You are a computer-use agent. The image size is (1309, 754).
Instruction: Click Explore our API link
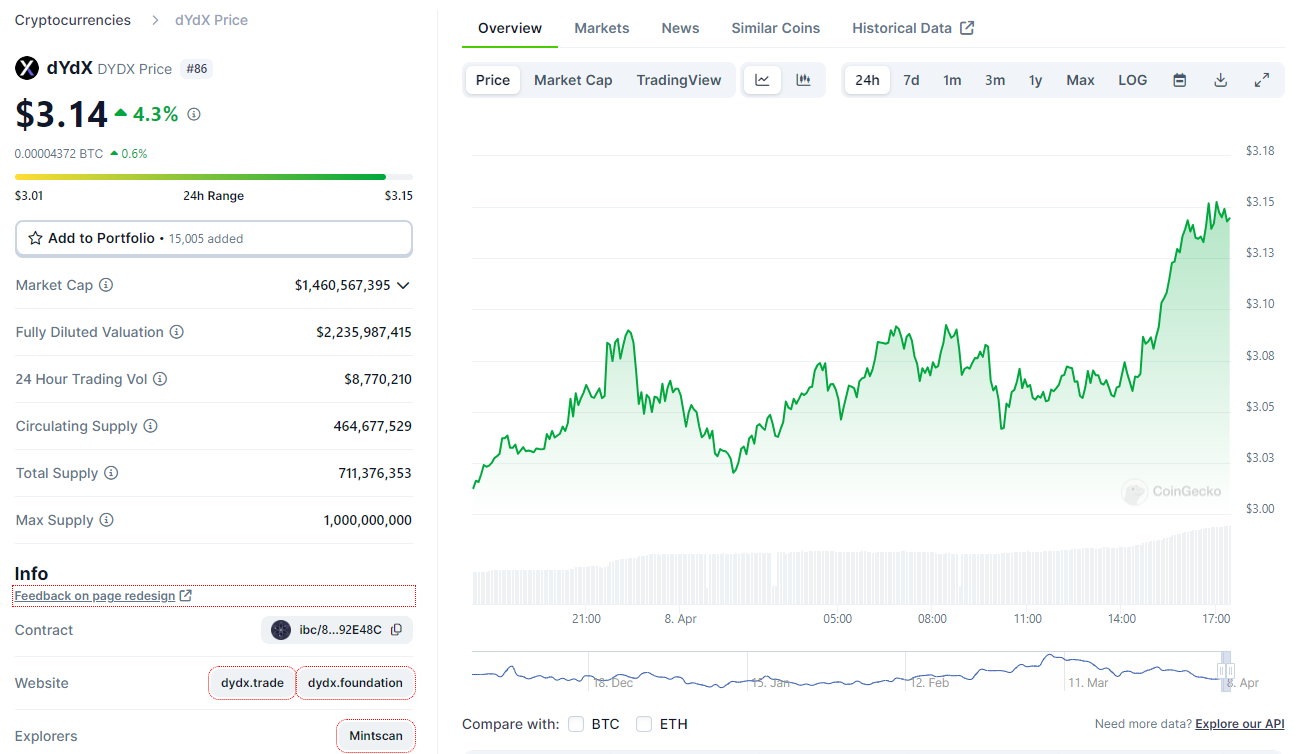pos(1240,724)
